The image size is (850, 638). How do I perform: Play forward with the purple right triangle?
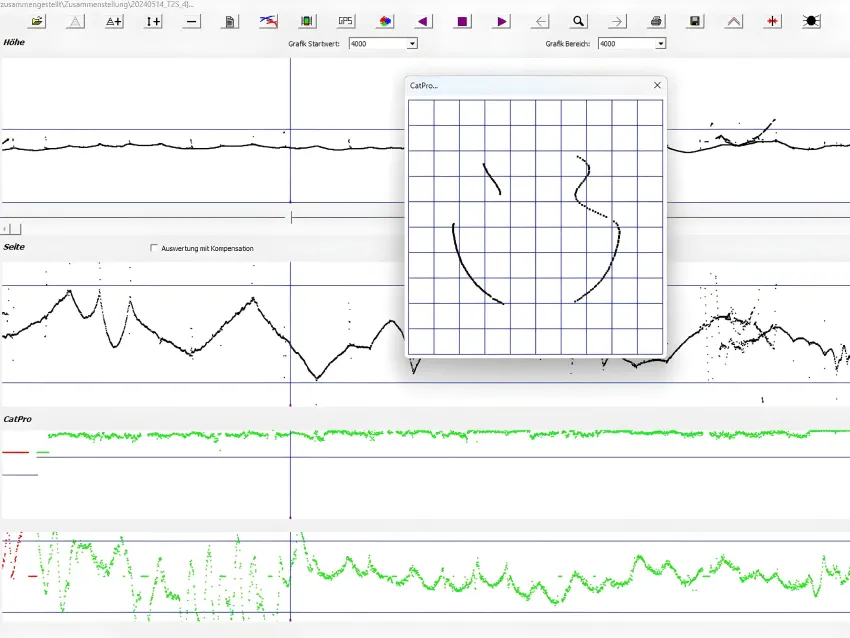click(501, 22)
